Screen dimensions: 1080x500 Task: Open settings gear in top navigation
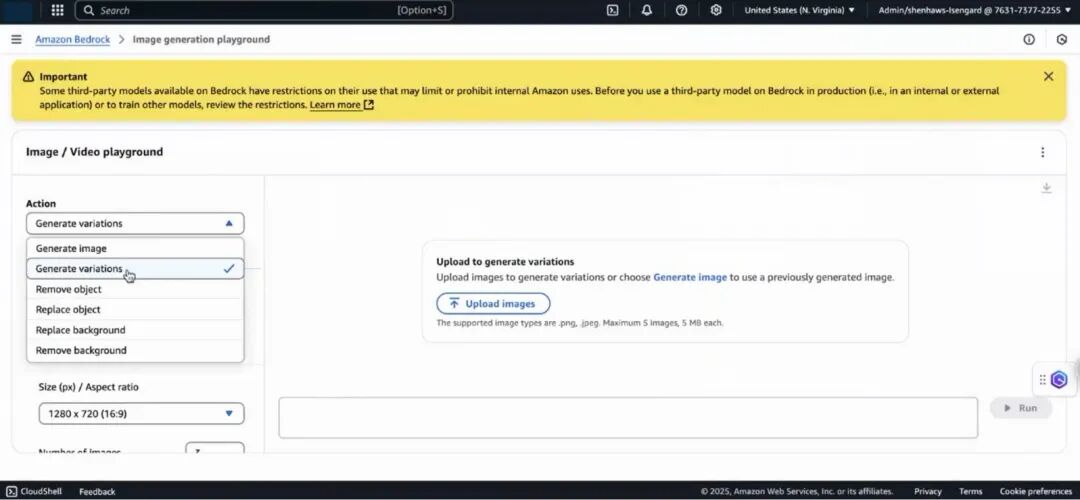(716, 10)
